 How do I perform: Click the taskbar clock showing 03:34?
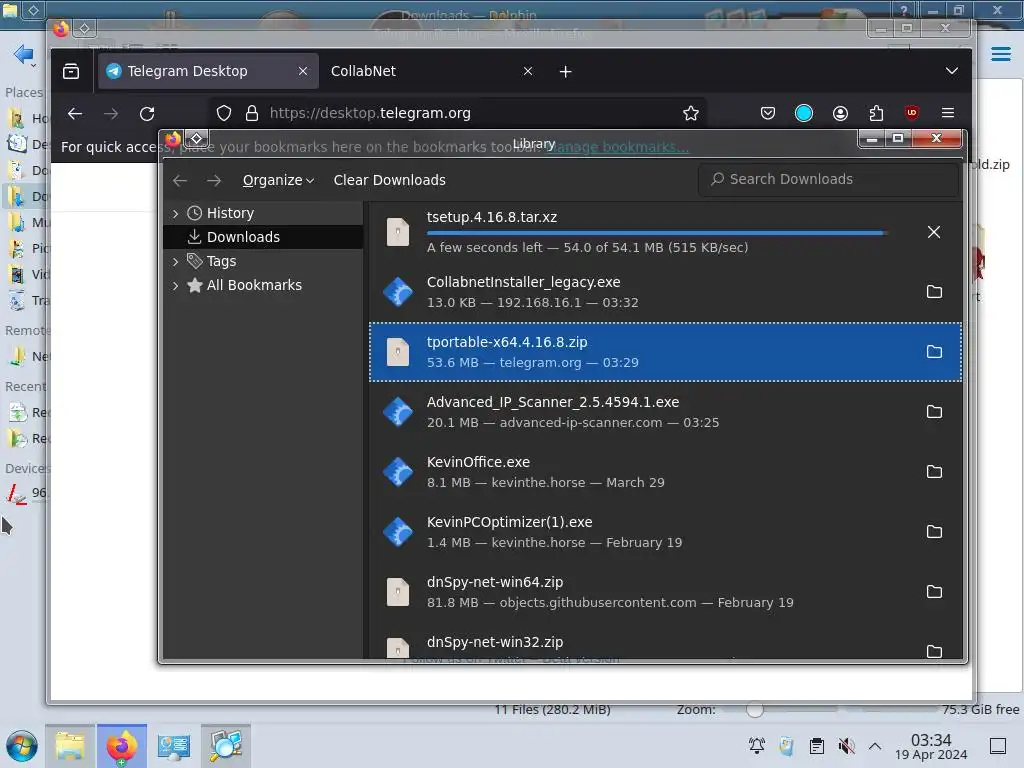(x=931, y=746)
